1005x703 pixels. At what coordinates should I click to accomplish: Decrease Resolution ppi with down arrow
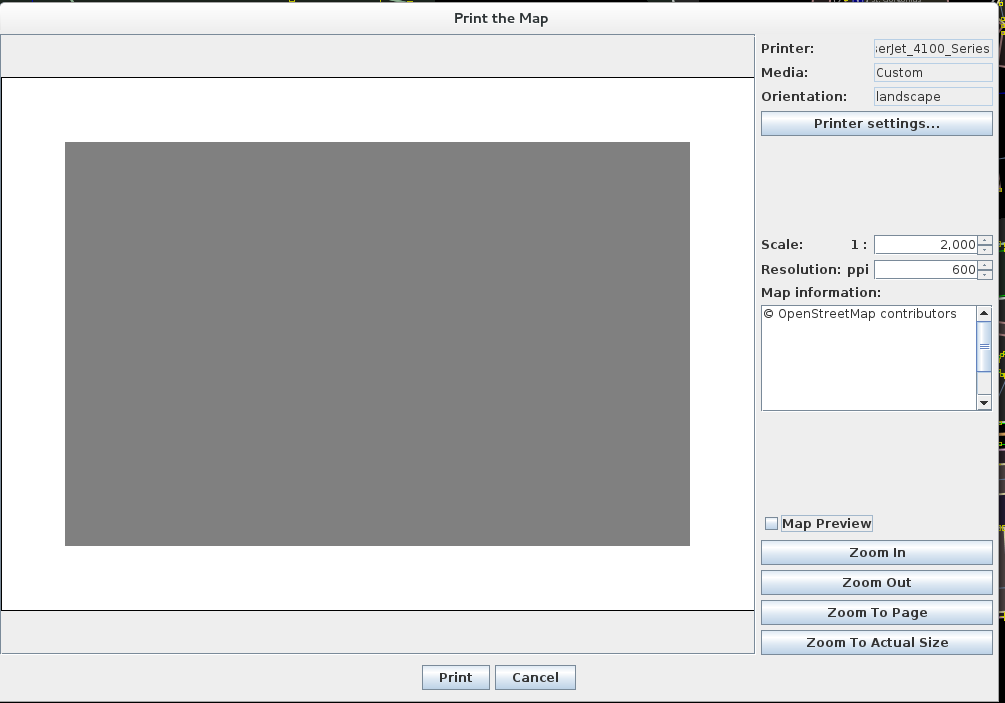tap(985, 274)
